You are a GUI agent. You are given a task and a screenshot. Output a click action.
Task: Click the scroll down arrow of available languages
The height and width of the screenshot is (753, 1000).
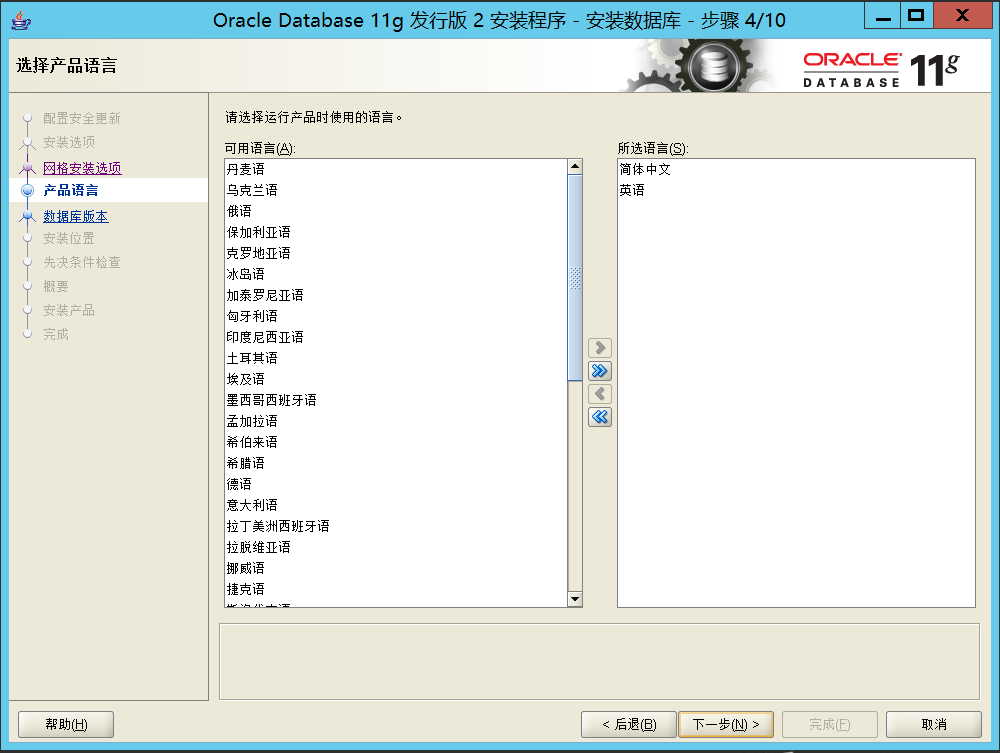pyautogui.click(x=575, y=599)
